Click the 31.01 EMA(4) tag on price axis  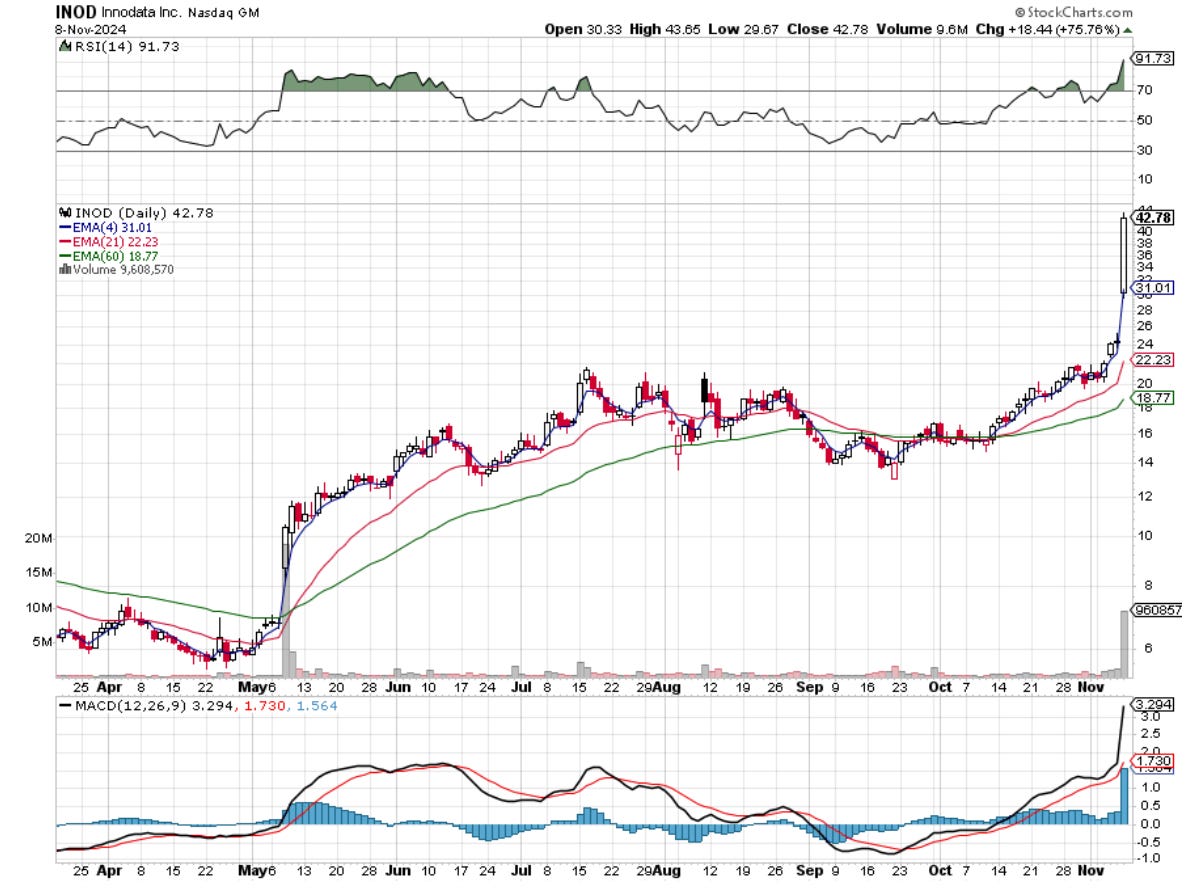tap(1154, 288)
